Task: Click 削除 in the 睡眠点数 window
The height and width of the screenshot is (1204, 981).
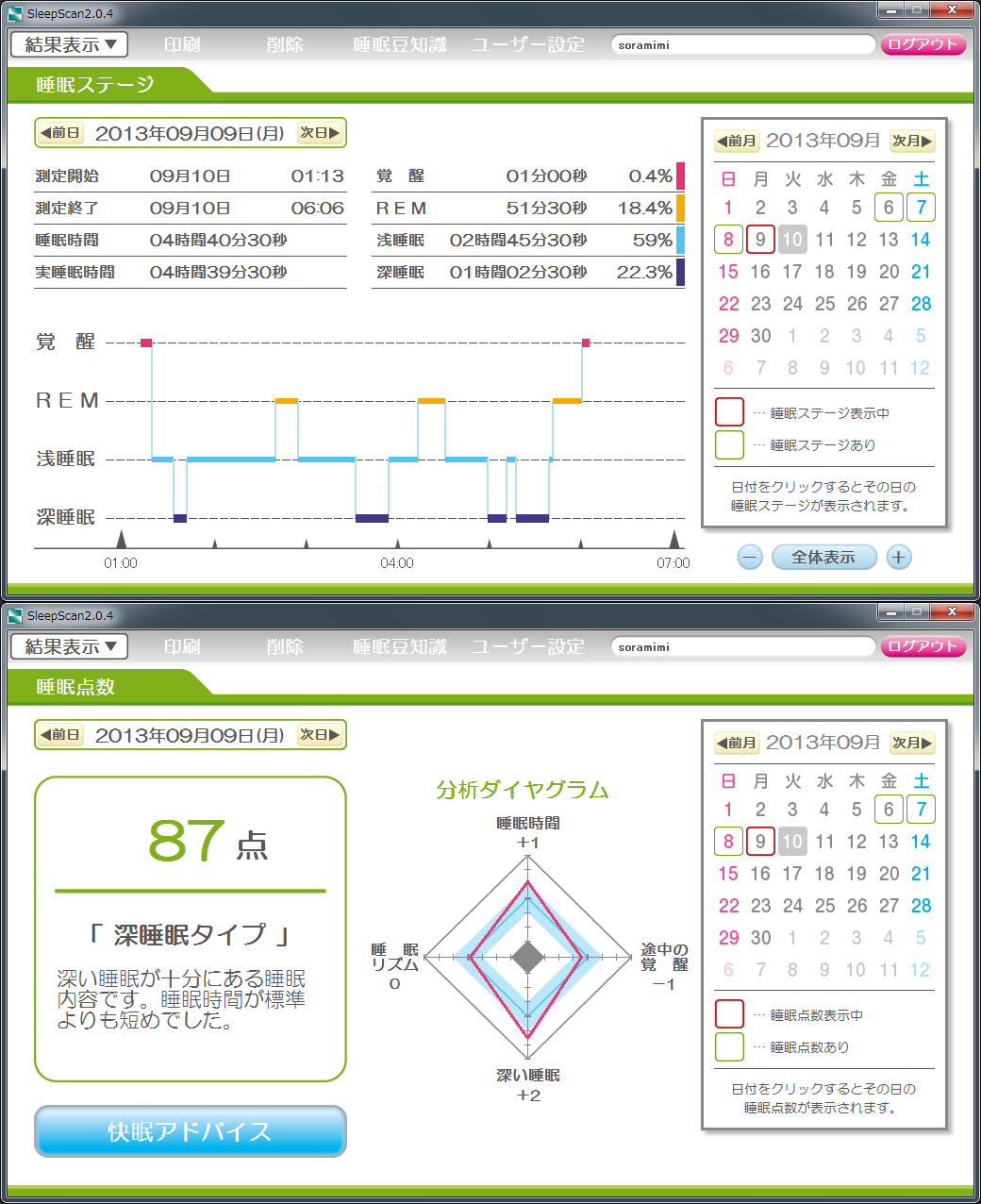Action: tap(285, 646)
